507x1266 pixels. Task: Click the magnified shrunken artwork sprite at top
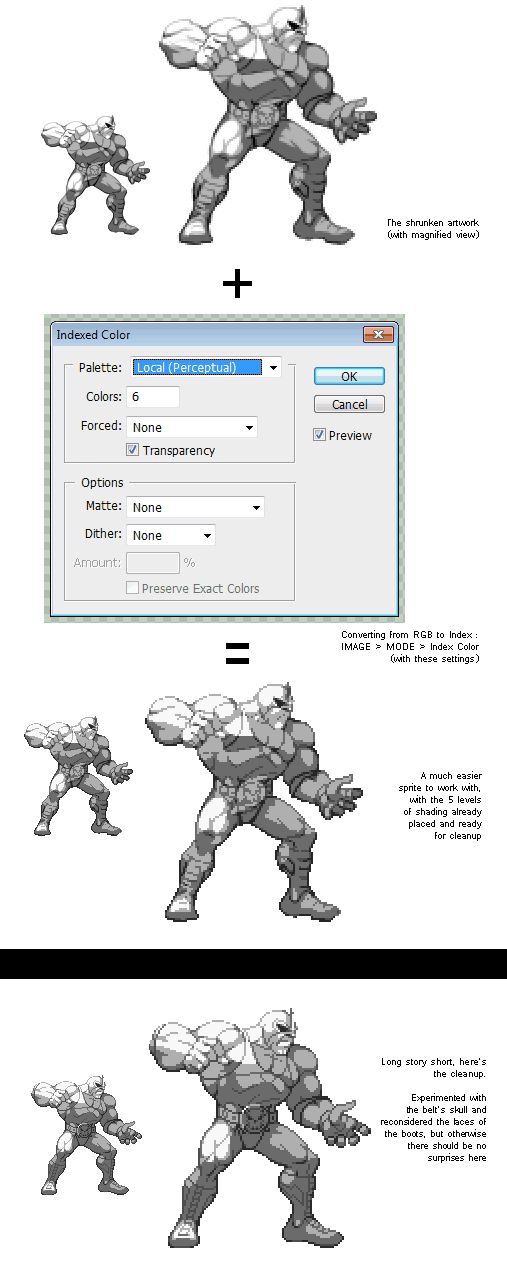[x=267, y=123]
